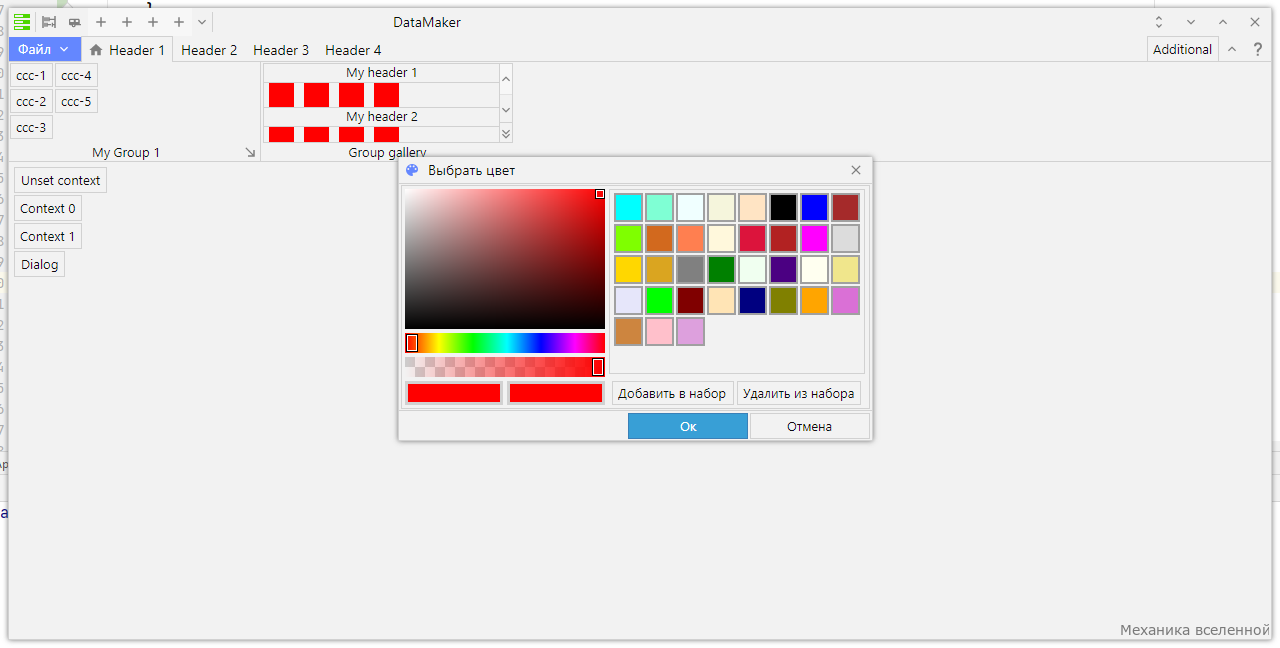Click the ccc-2 button
The image size is (1280, 648).
tap(31, 101)
